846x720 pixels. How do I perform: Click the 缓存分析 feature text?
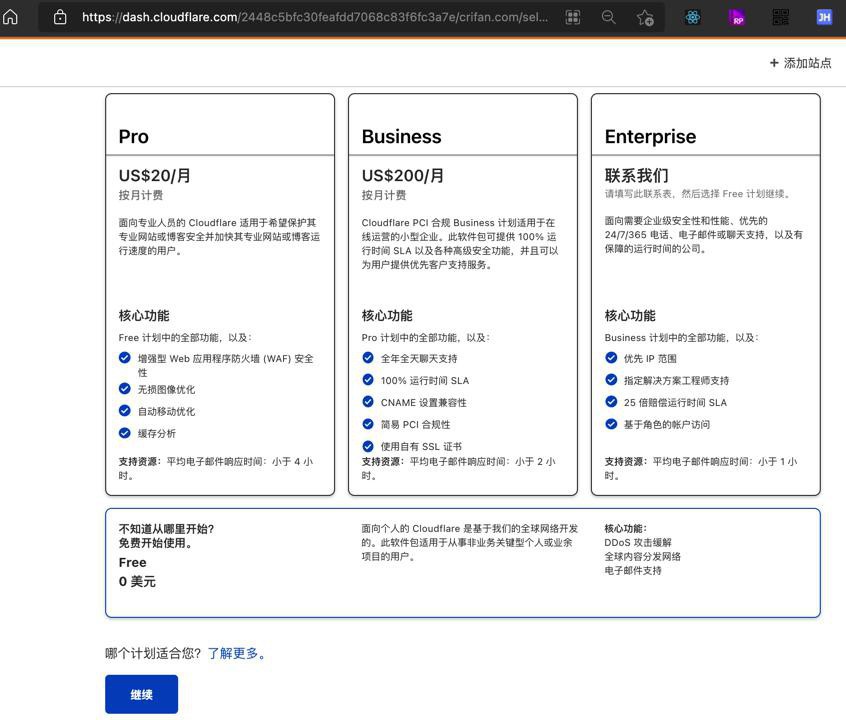[x=156, y=433]
